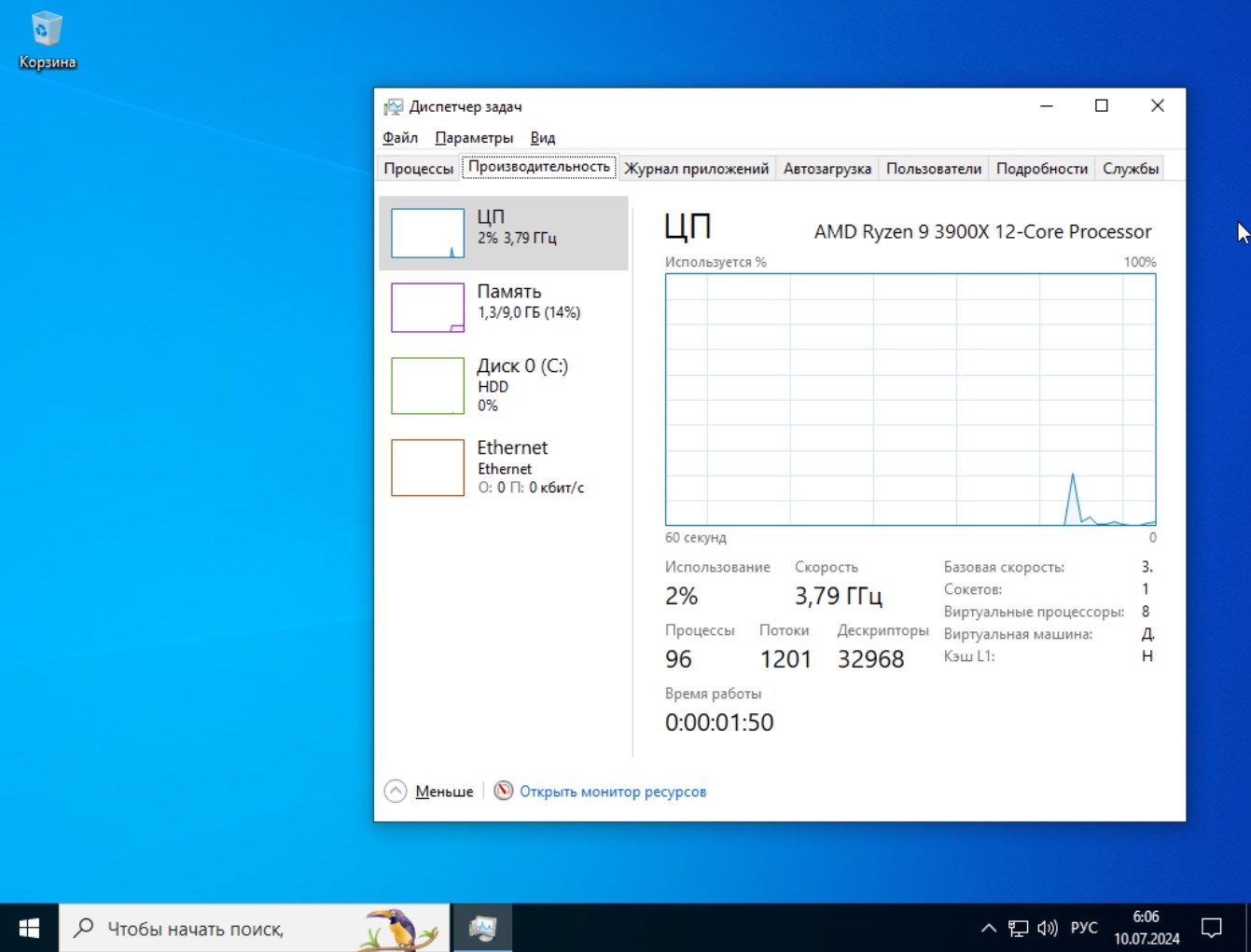Open the Файл menu
This screenshot has width=1251, height=952.
tap(400, 138)
